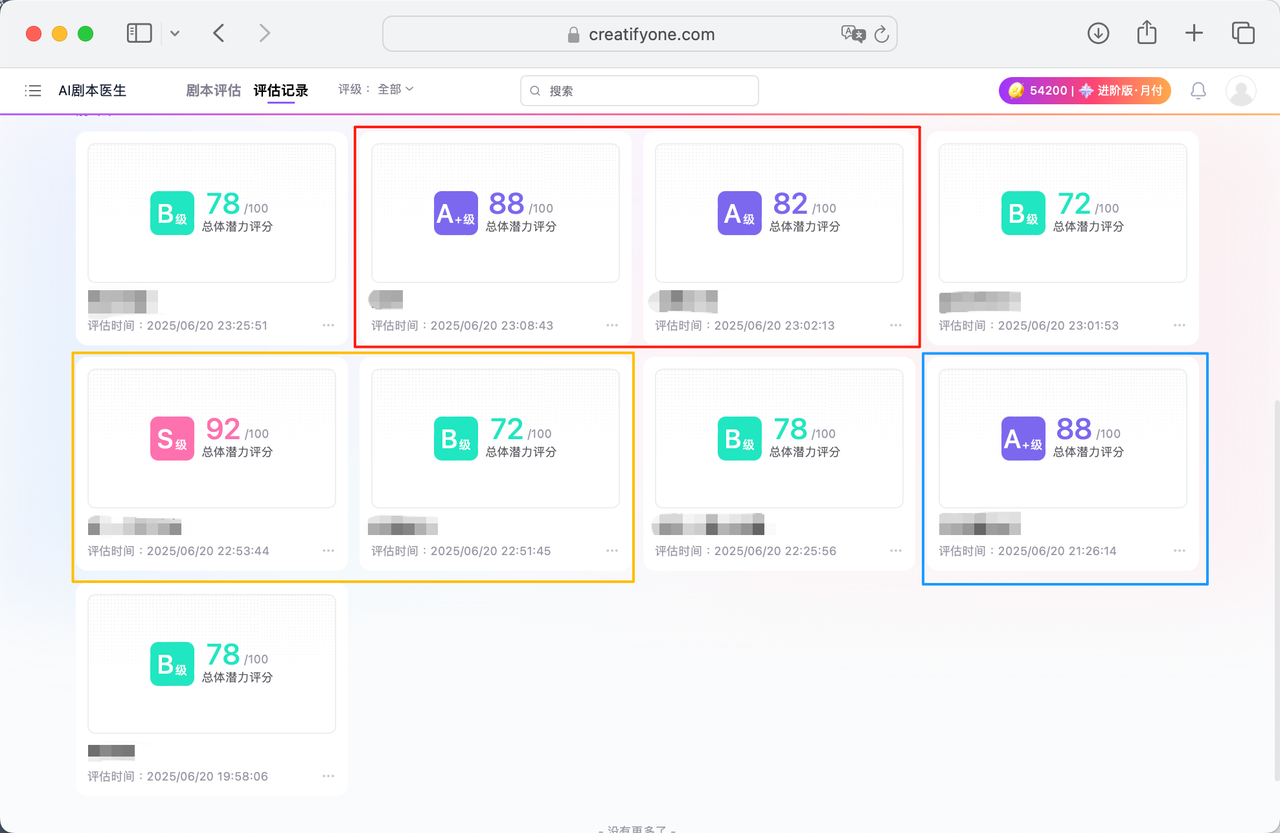Switch to the 剧本评估 tab
Viewport: 1280px width, 833px height.
click(213, 91)
